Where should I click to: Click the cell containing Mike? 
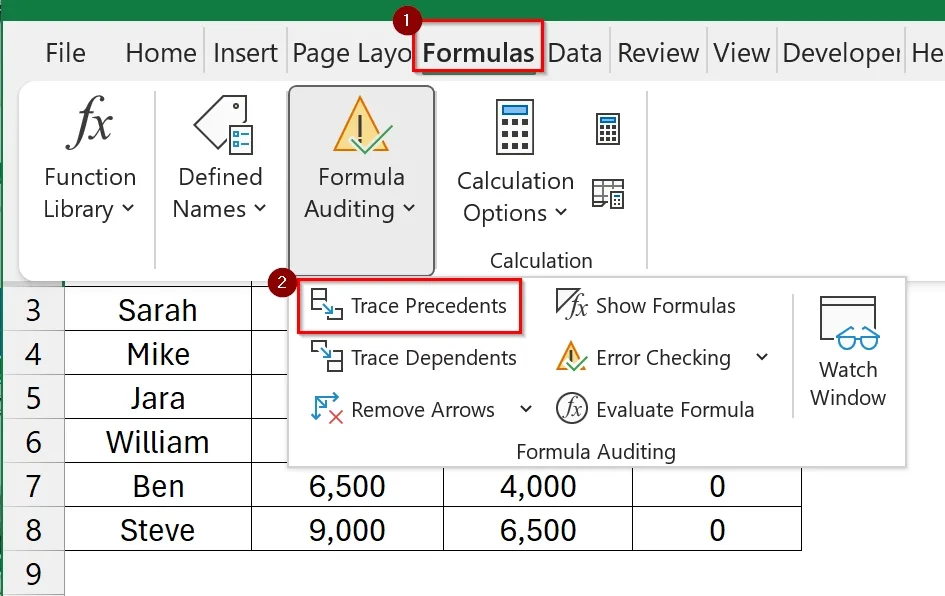coord(158,353)
